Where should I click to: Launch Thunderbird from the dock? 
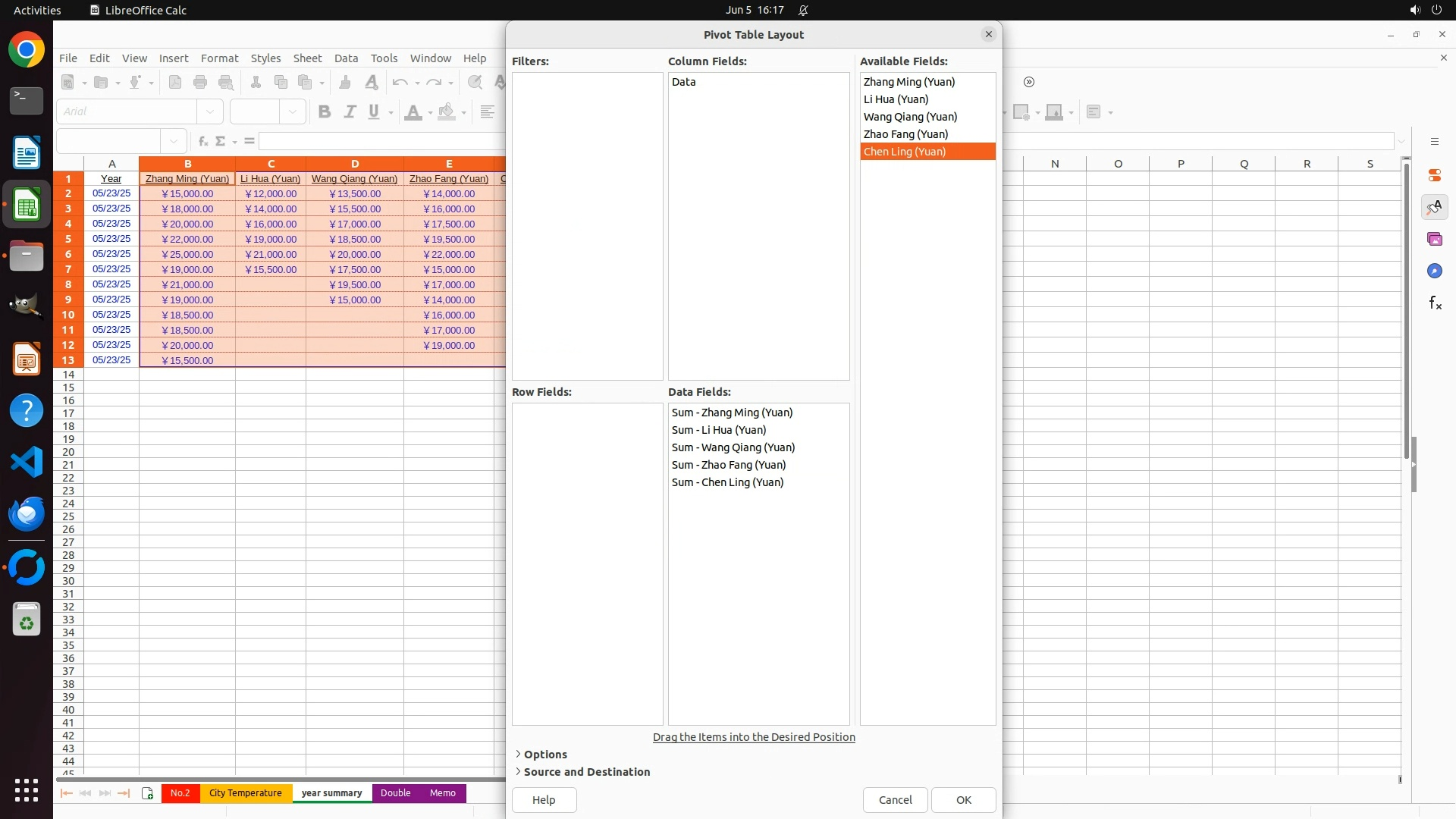27,514
